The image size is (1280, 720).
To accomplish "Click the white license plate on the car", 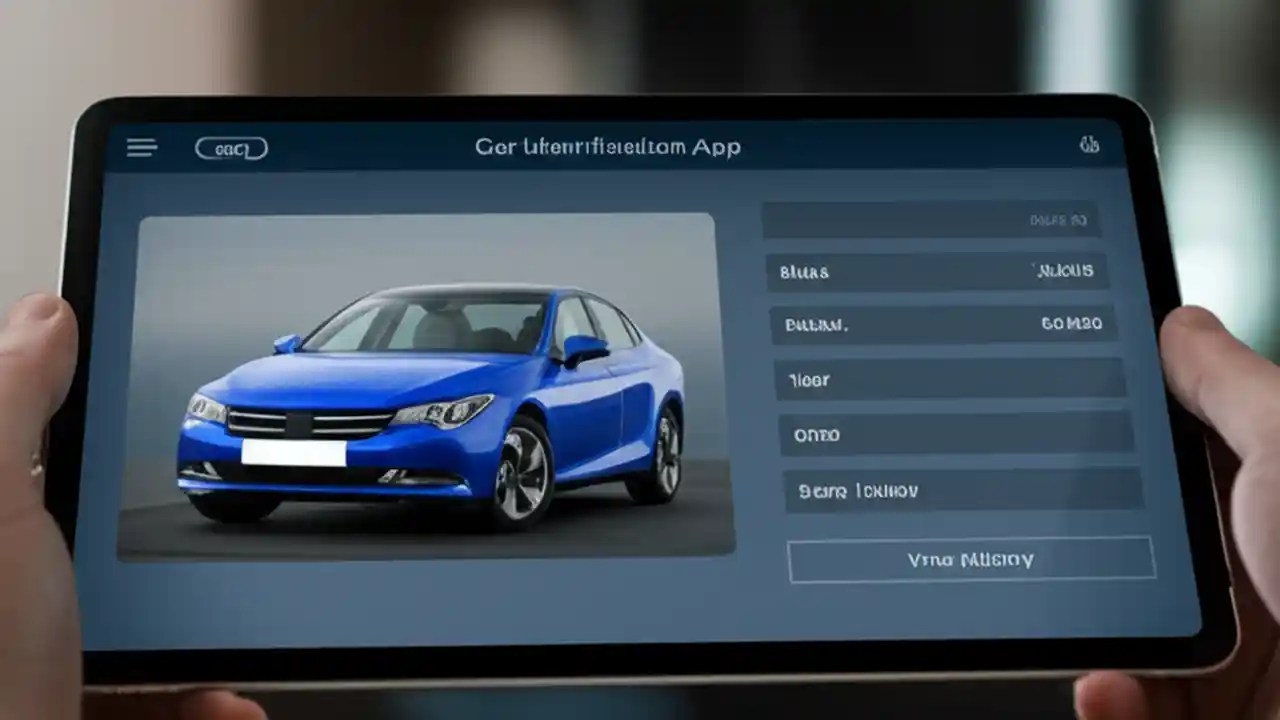I will [295, 453].
